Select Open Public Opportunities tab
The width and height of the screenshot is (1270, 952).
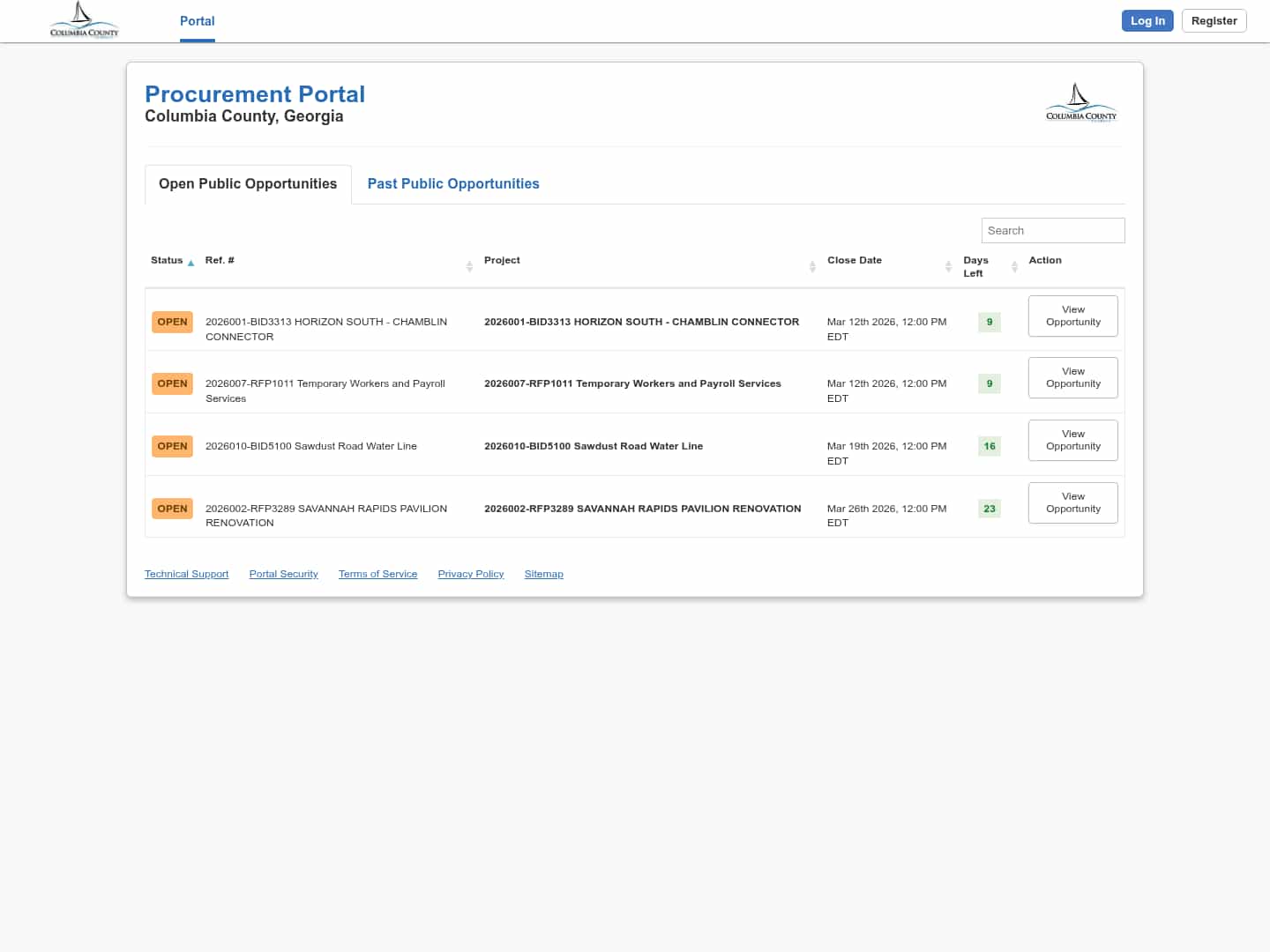pos(248,183)
